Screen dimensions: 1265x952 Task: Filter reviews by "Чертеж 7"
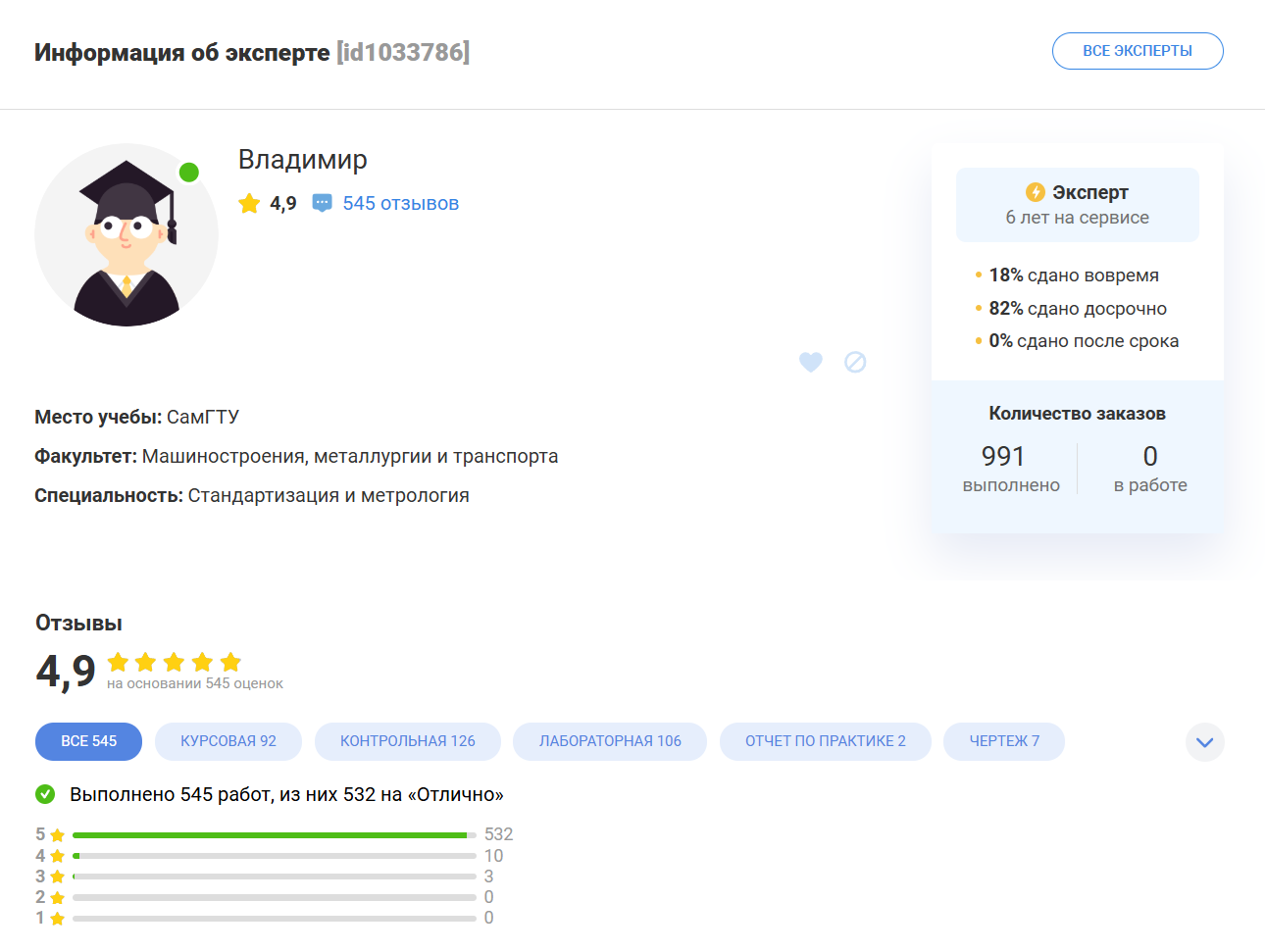[x=1004, y=741]
